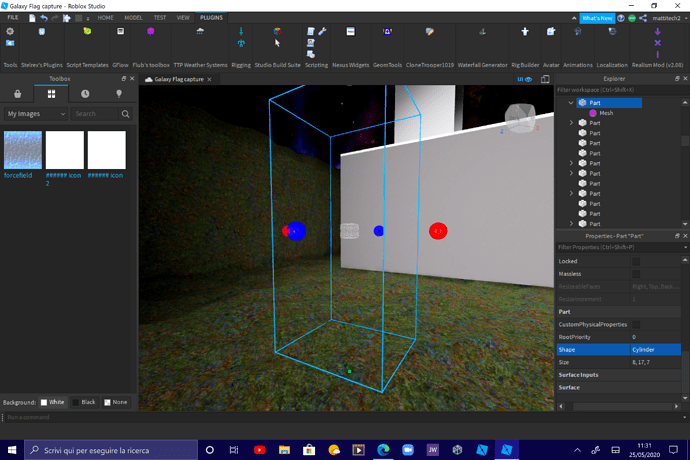Open the plugins folder icon under Tools

pos(10,43)
